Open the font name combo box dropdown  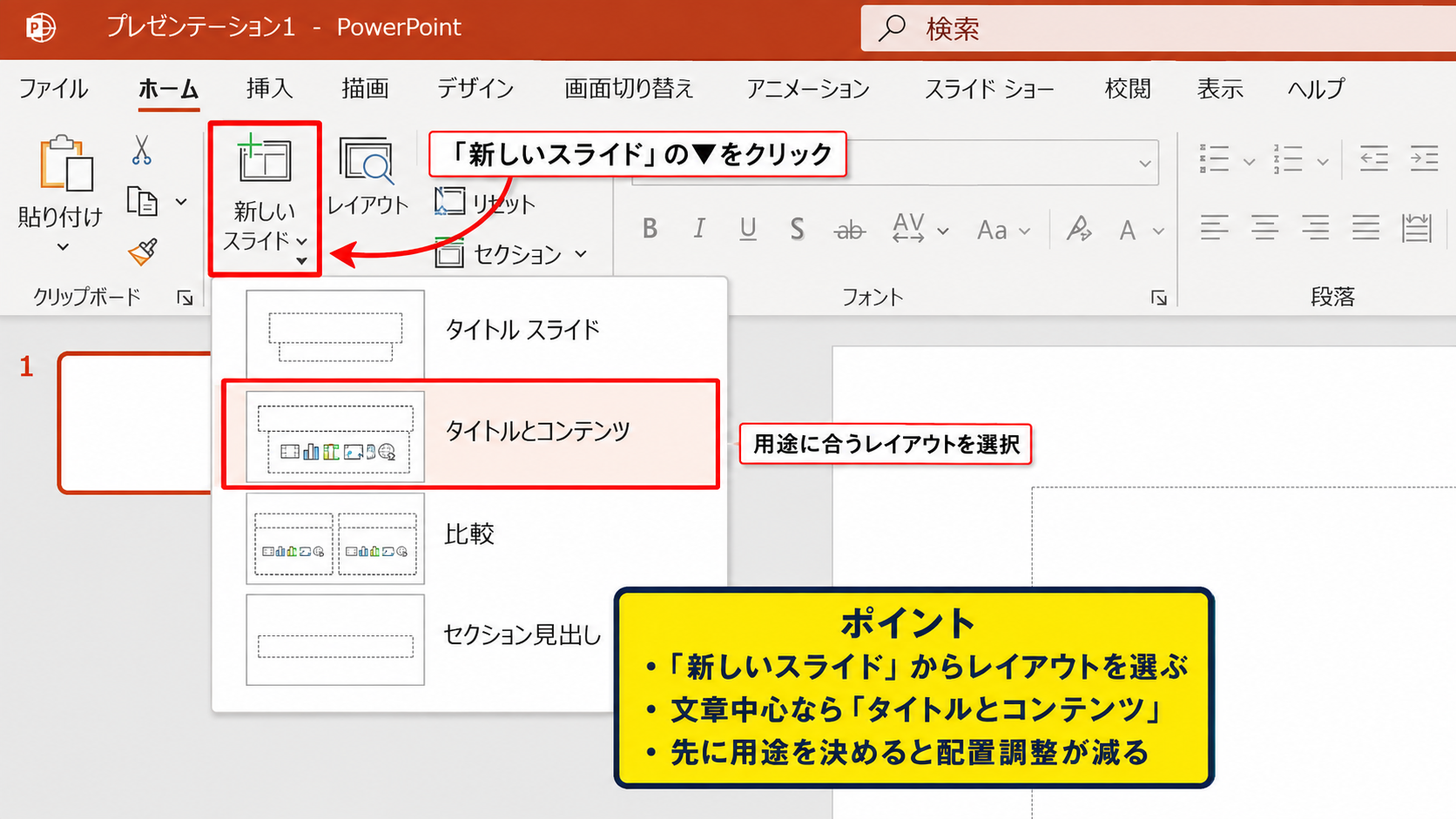tap(1144, 163)
